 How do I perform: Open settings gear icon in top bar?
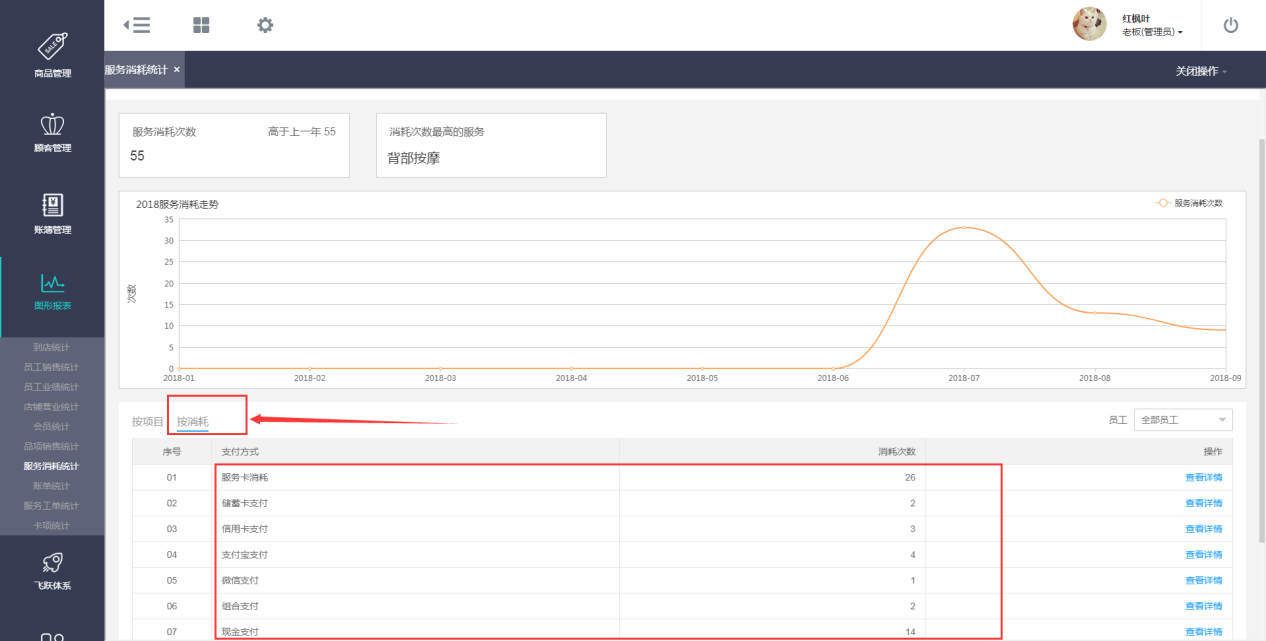point(265,25)
